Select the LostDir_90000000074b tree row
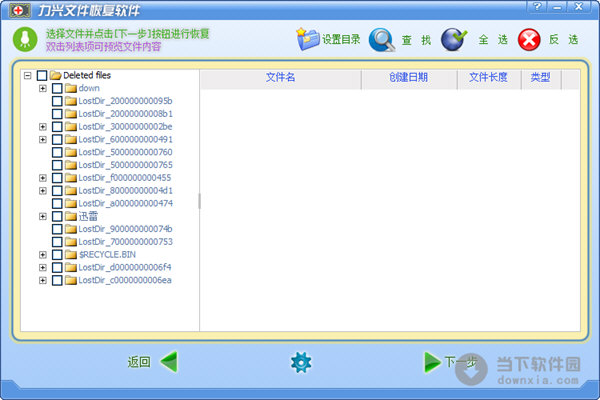This screenshot has height=400, width=600. (125, 229)
